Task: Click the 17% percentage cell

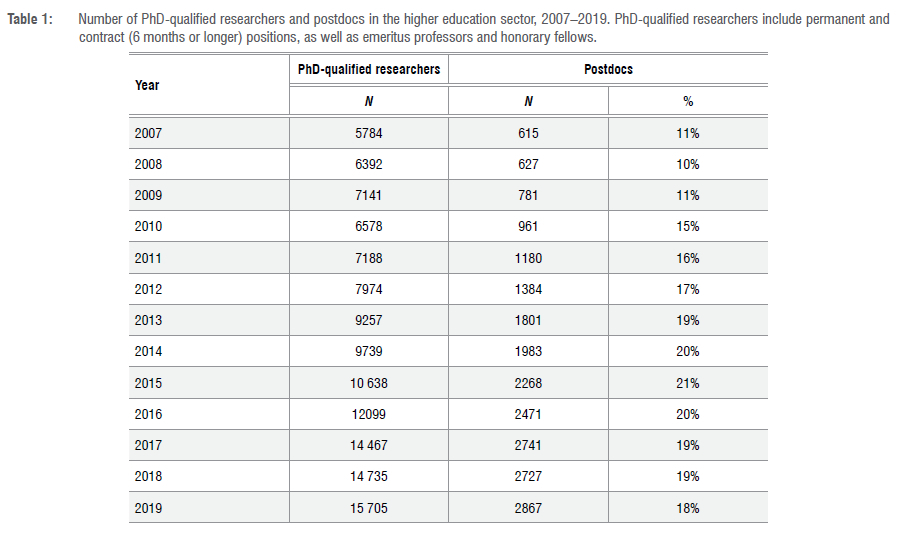Action: 688,289
